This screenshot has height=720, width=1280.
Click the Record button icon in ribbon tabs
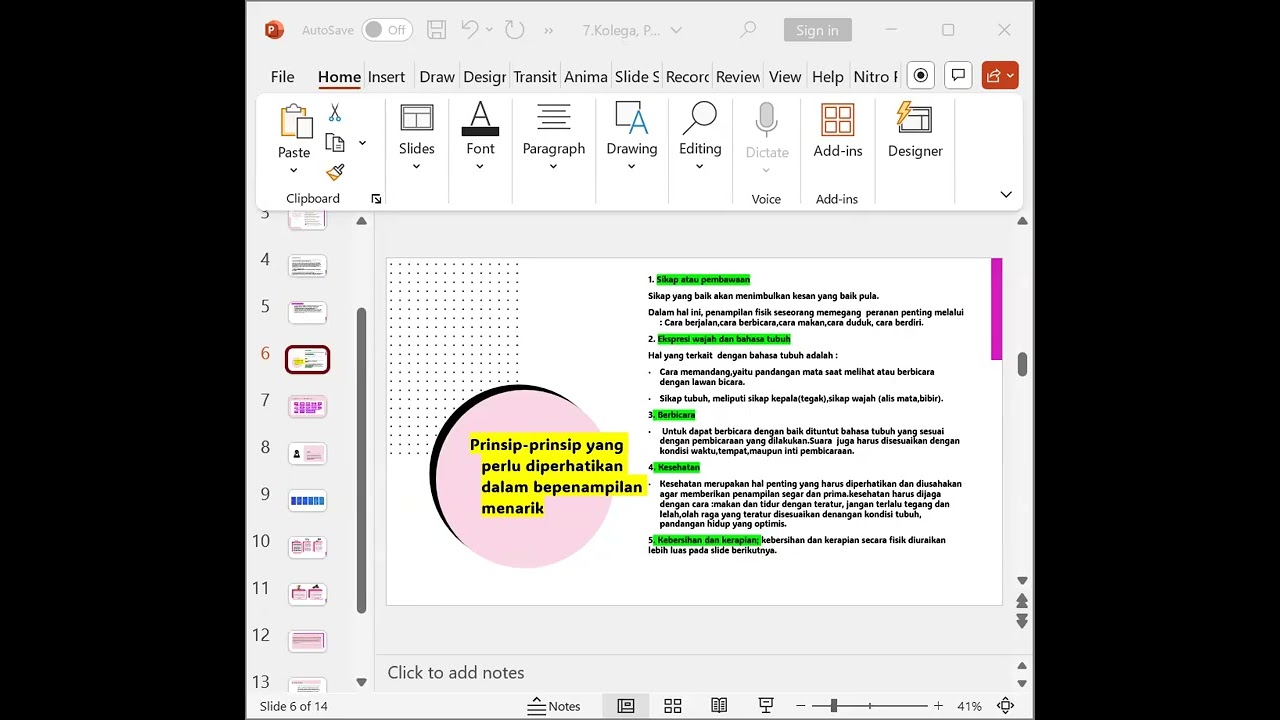coord(921,75)
